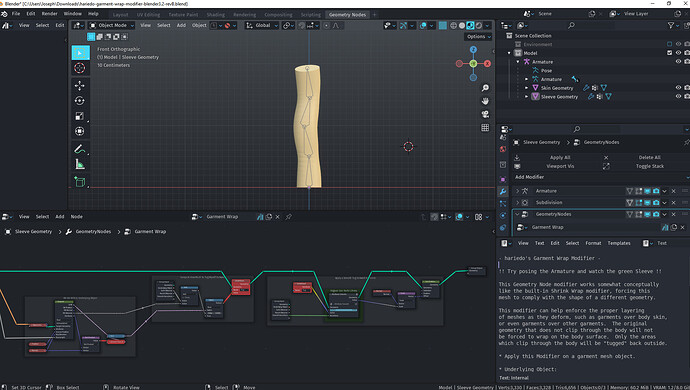
Task: Select the Measure tool
Action: coord(80,164)
